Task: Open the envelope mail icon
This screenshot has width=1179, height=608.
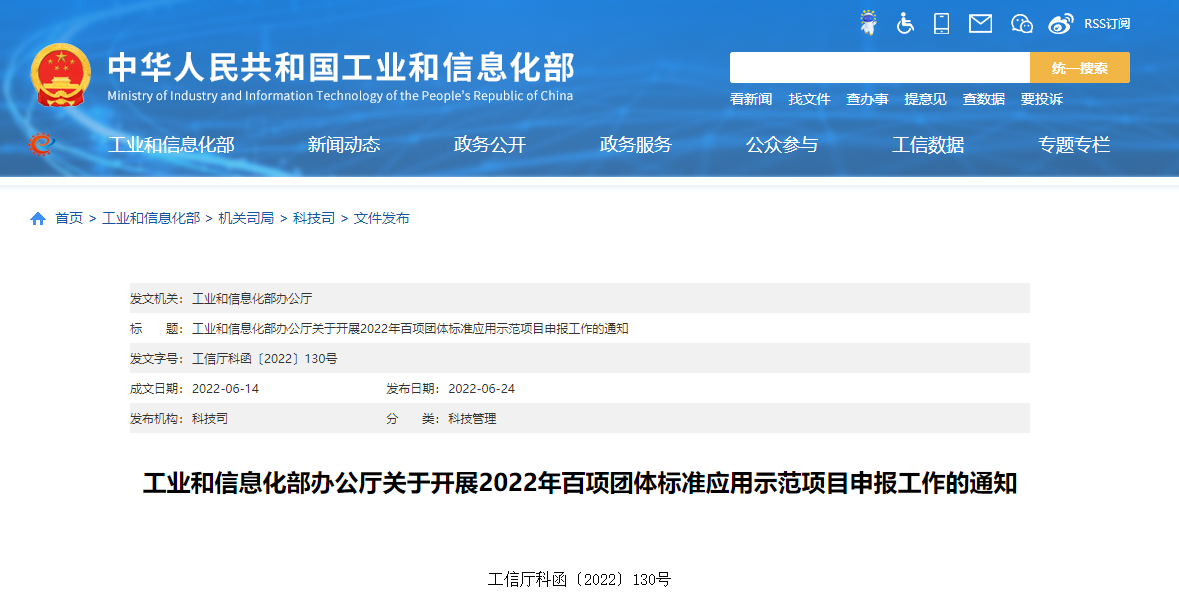Action: coord(980,23)
